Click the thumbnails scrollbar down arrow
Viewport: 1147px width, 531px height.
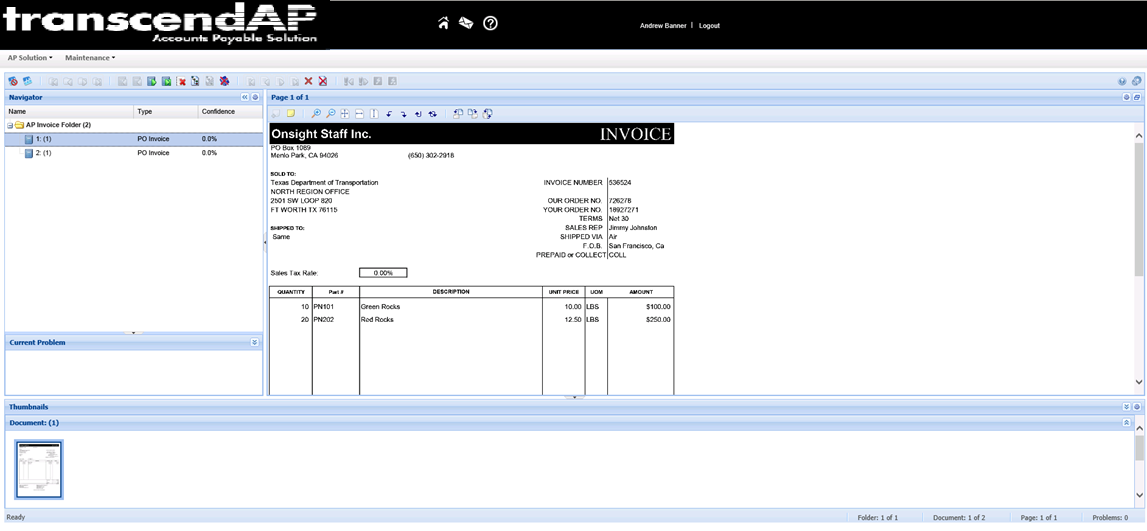1139,494
